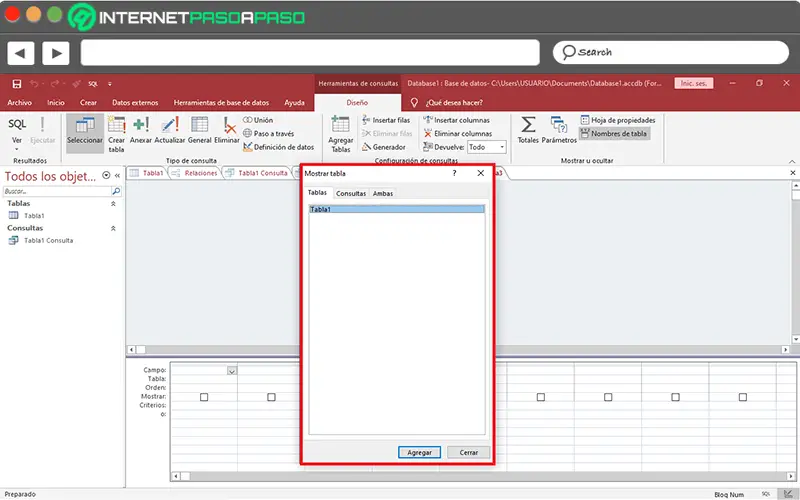Switch to Consultas tab in Mostrar tabla
Viewport: 800px width, 500px height.
351,193
